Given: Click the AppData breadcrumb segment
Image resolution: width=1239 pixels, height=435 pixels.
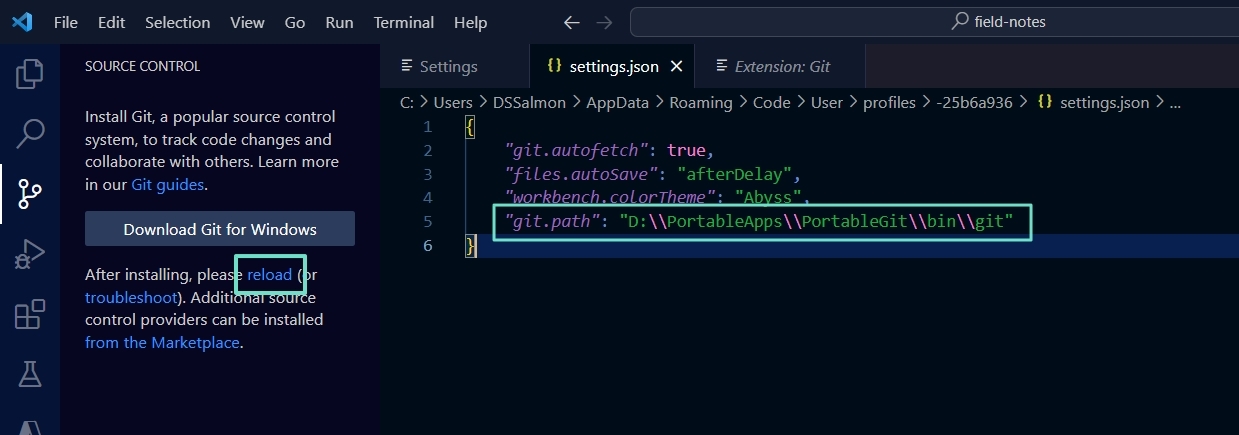Looking at the screenshot, I should point(617,102).
